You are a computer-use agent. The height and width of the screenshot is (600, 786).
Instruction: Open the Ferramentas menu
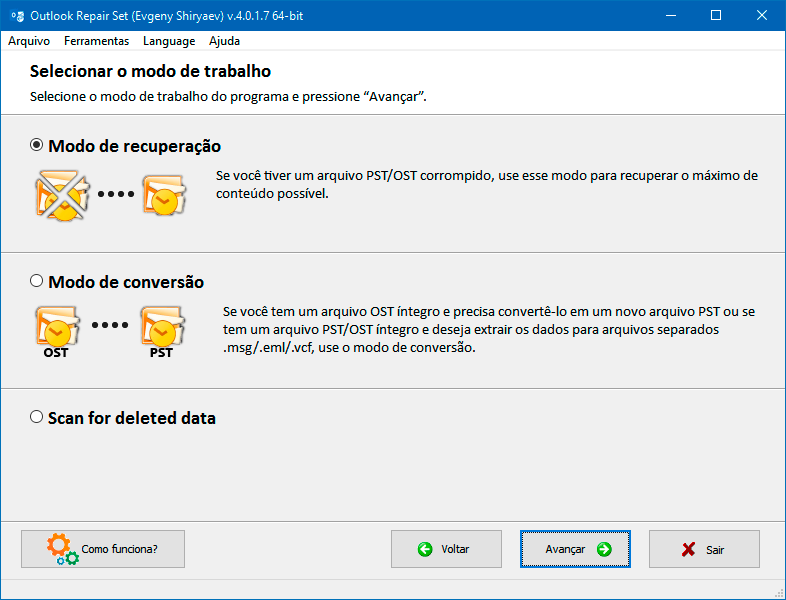tap(96, 41)
